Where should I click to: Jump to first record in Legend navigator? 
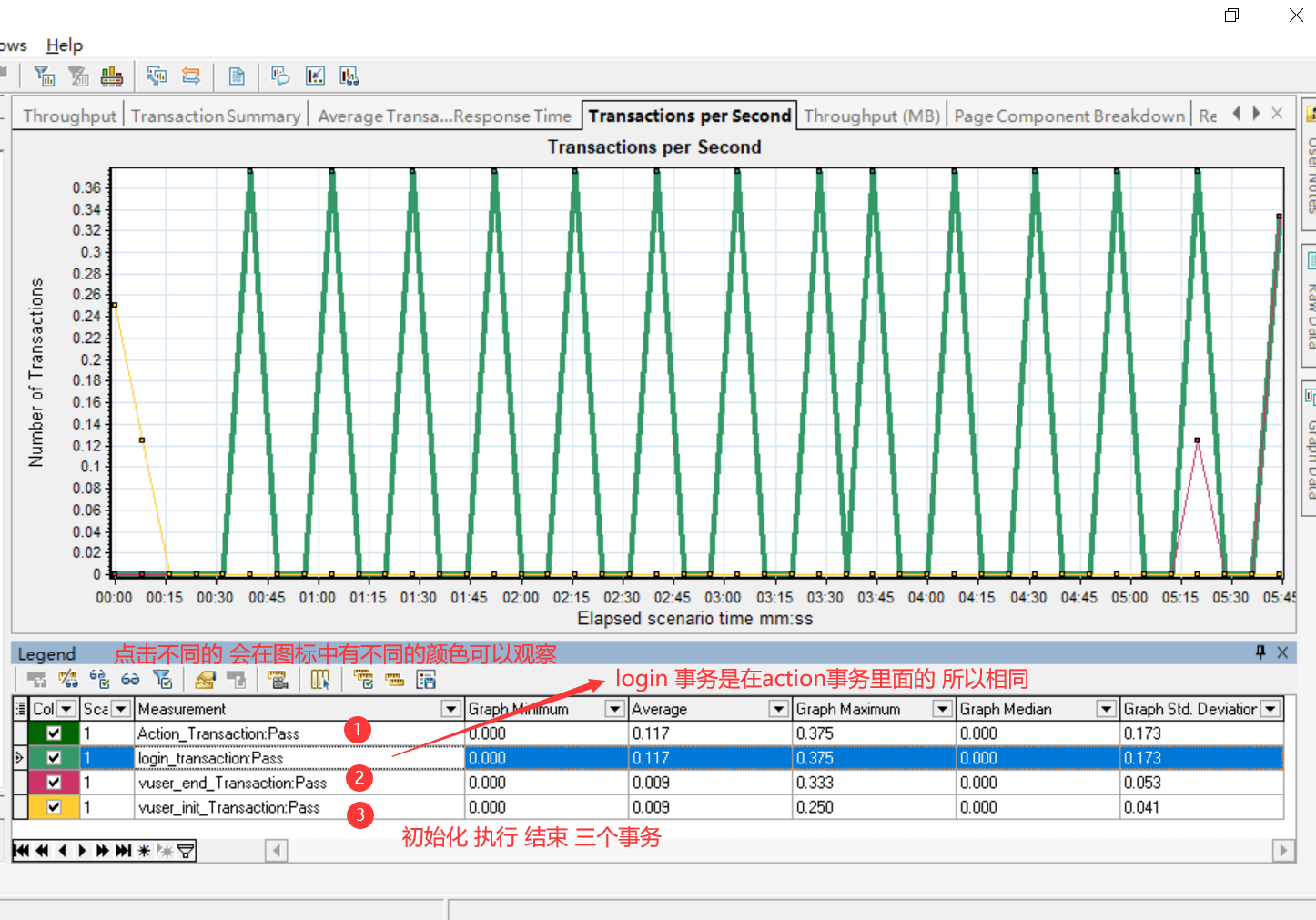[x=21, y=851]
